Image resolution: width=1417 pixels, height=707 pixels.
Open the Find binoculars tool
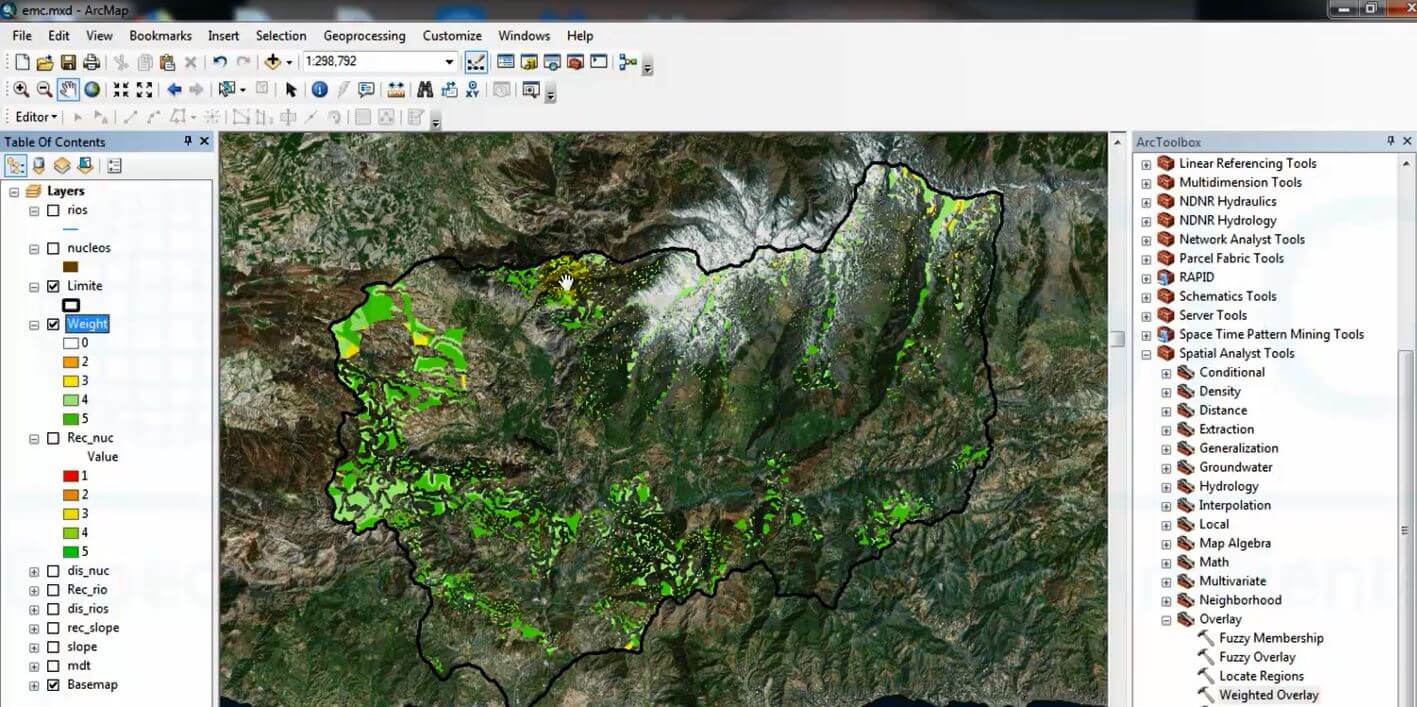[423, 90]
